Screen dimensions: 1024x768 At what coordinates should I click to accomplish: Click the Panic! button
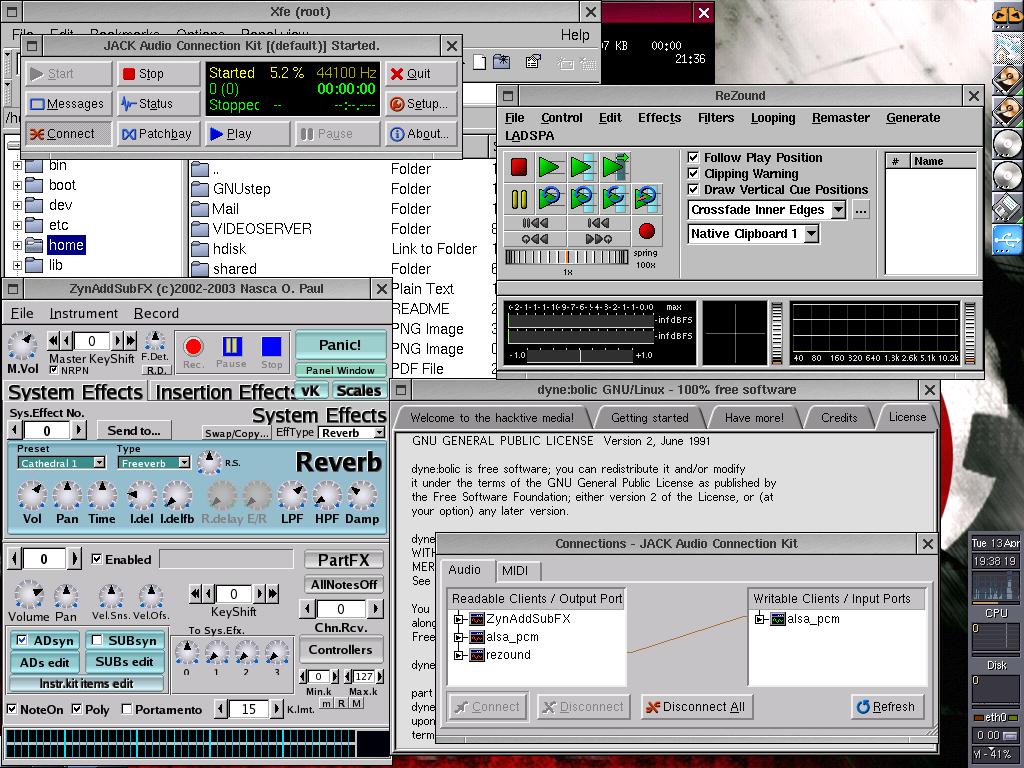tap(340, 345)
